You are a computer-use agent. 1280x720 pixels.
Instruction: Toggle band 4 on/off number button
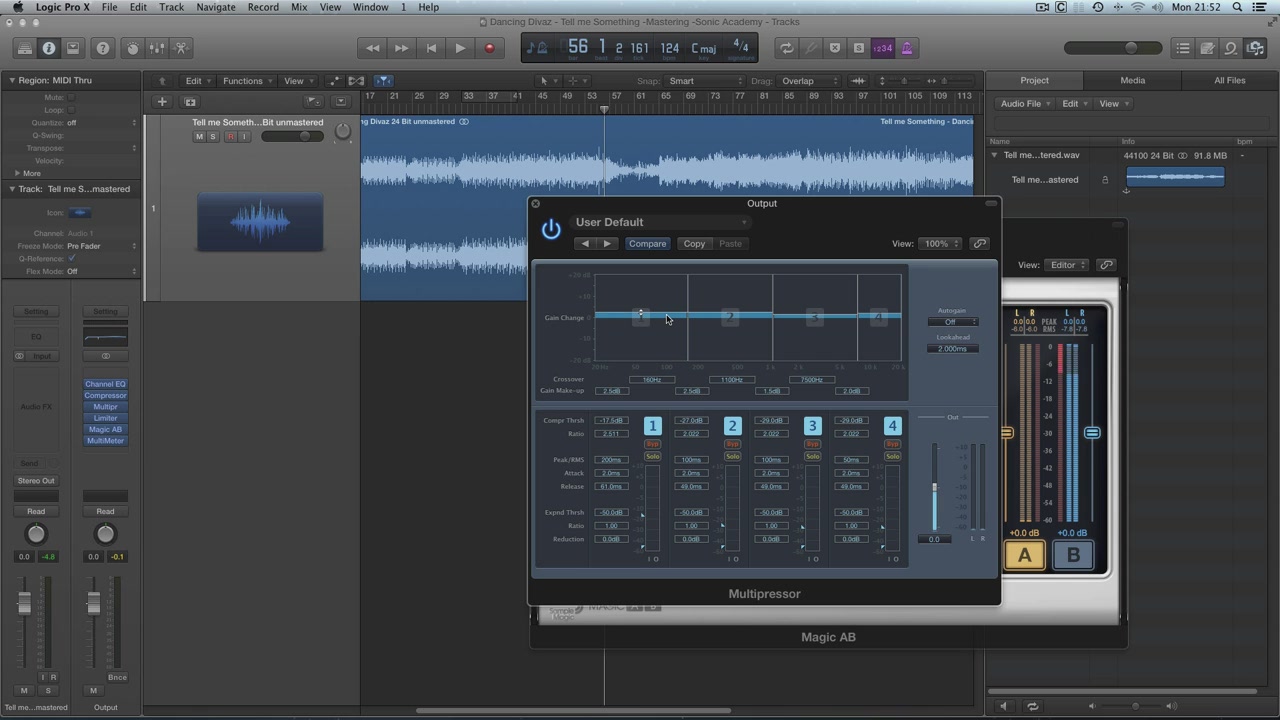click(892, 426)
